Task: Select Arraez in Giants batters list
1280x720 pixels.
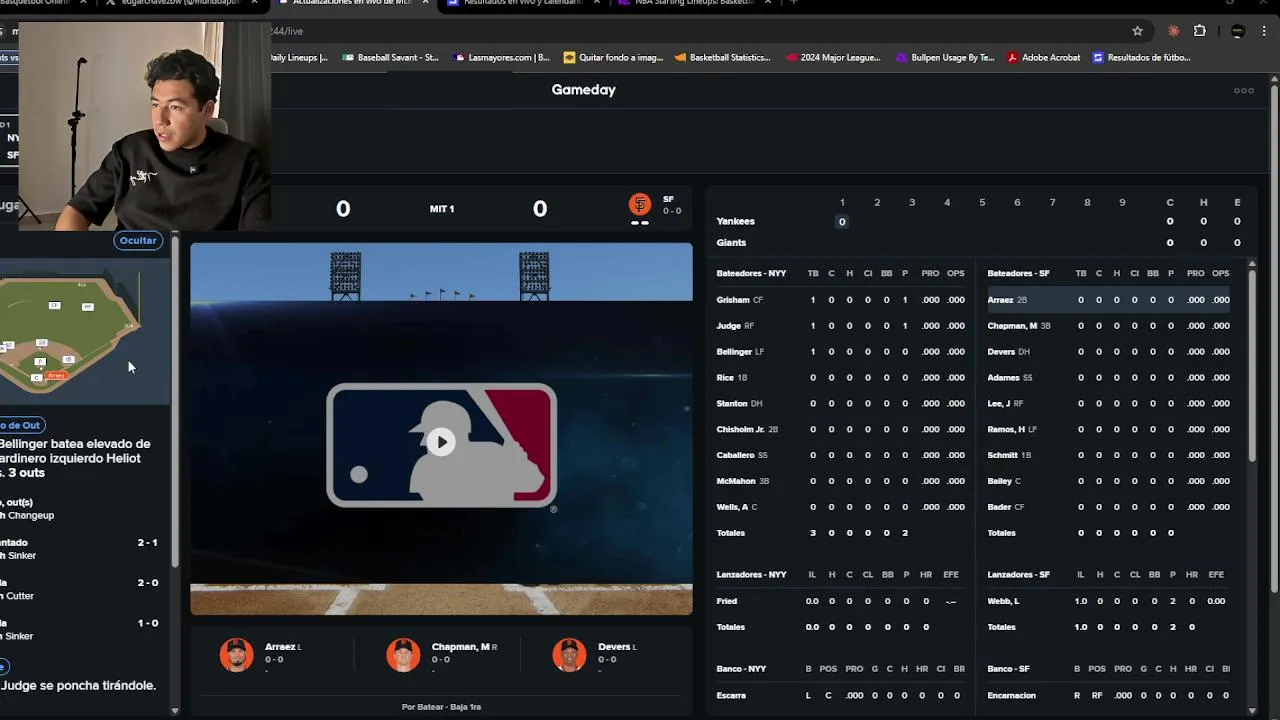Action: 1108,300
